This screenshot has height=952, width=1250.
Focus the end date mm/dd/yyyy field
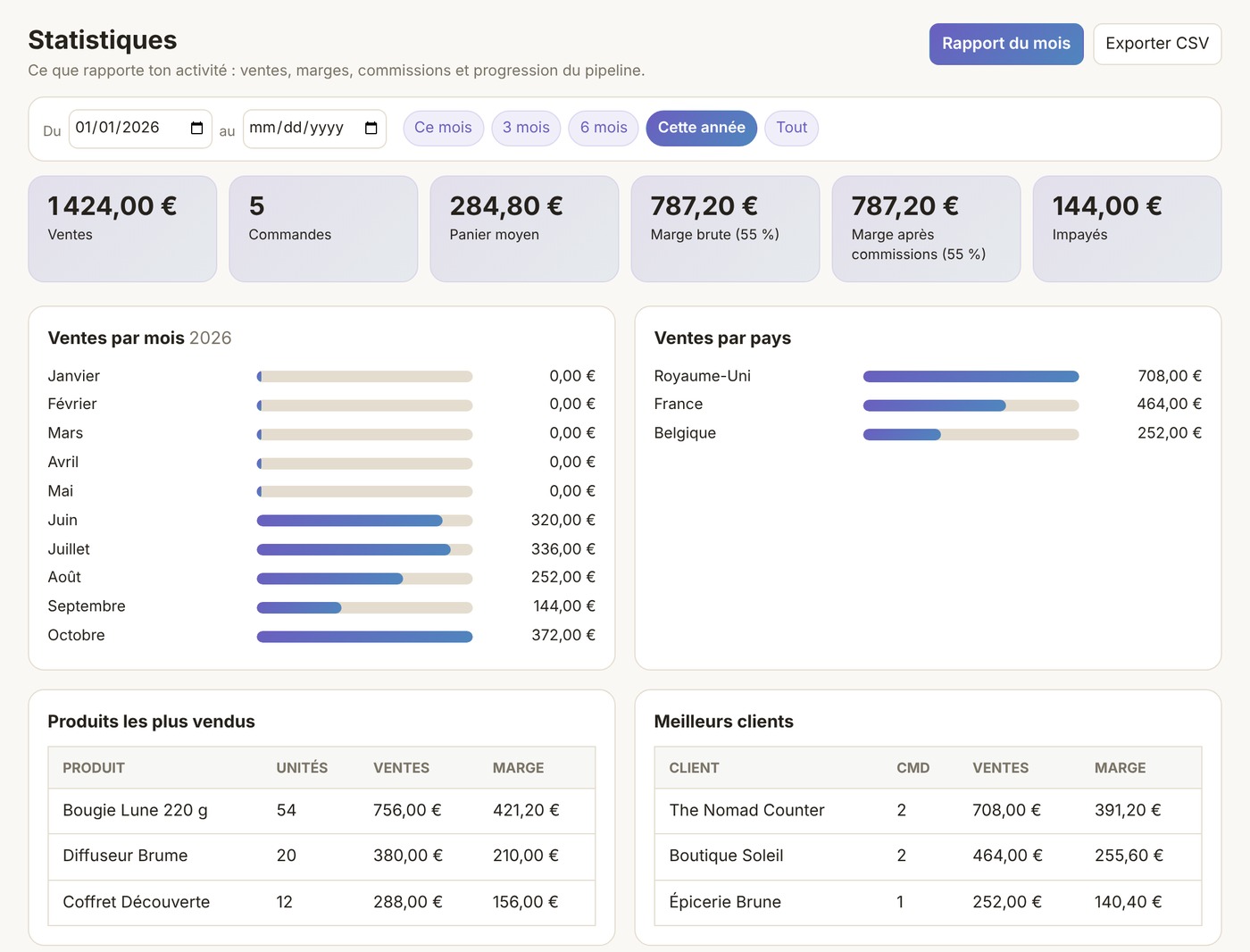[x=314, y=129]
